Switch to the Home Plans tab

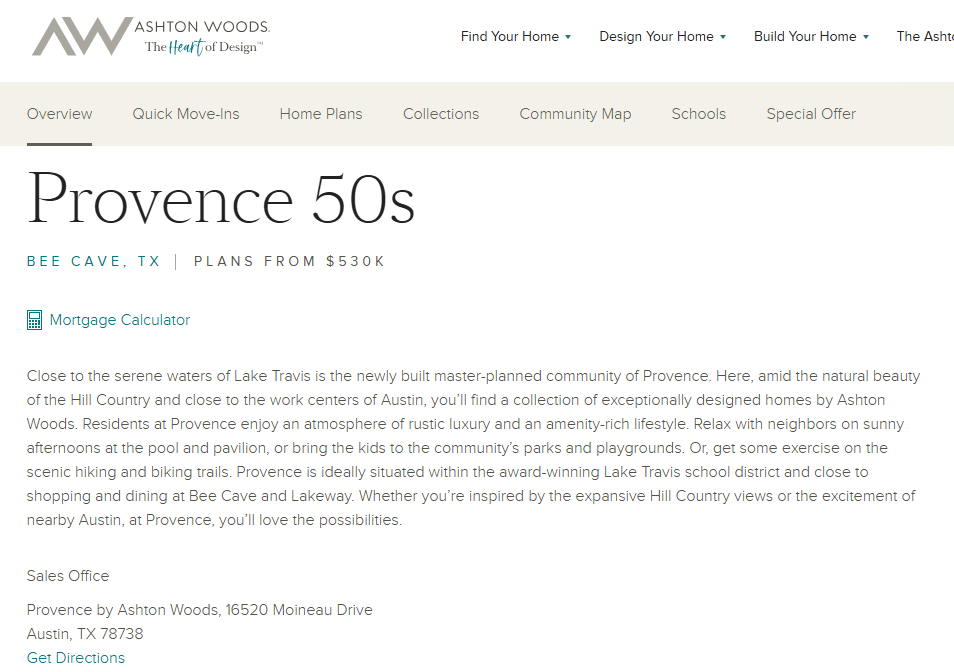coord(321,114)
